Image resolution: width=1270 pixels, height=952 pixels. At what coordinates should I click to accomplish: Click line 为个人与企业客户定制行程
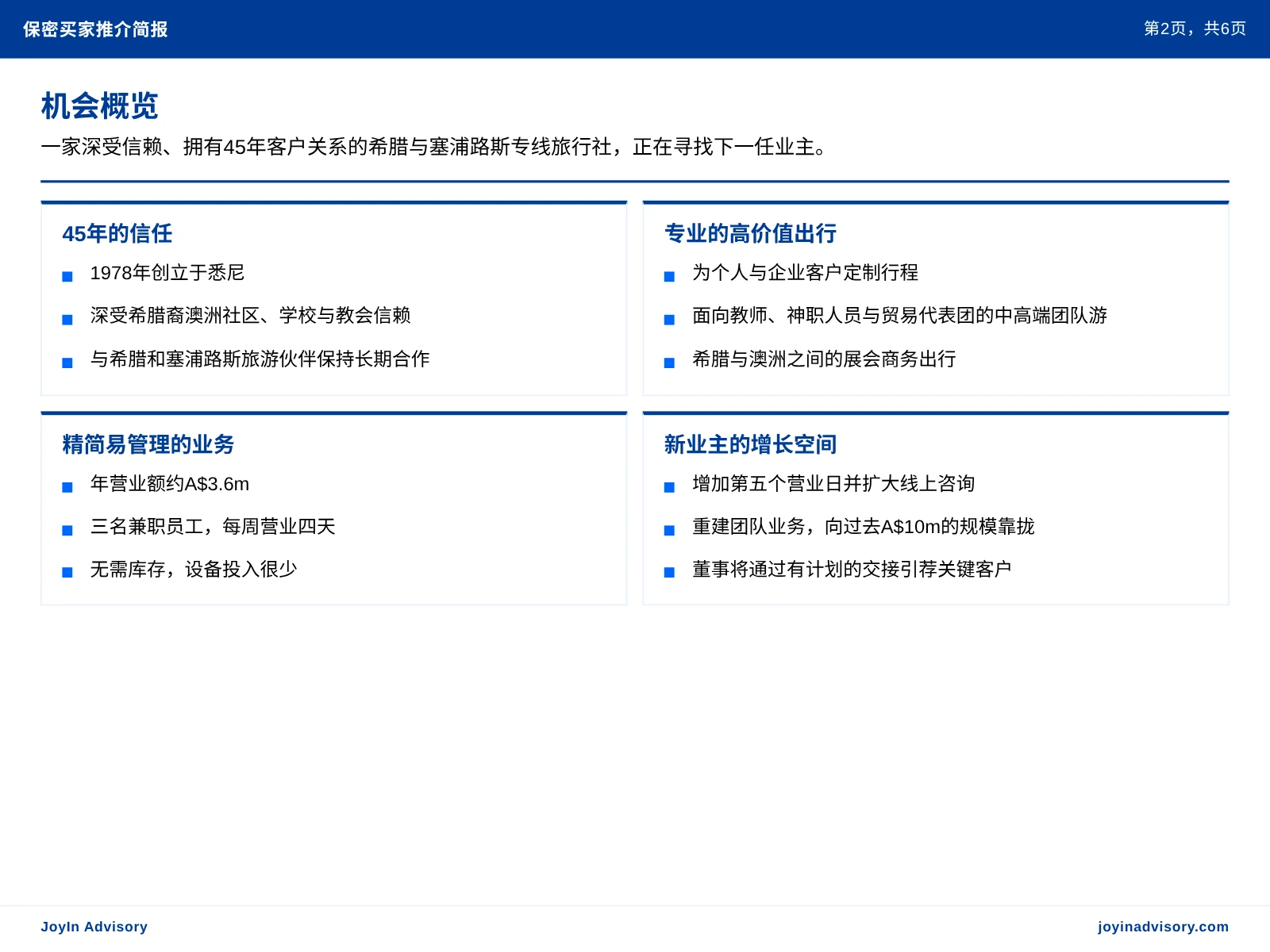pyautogui.click(x=805, y=273)
